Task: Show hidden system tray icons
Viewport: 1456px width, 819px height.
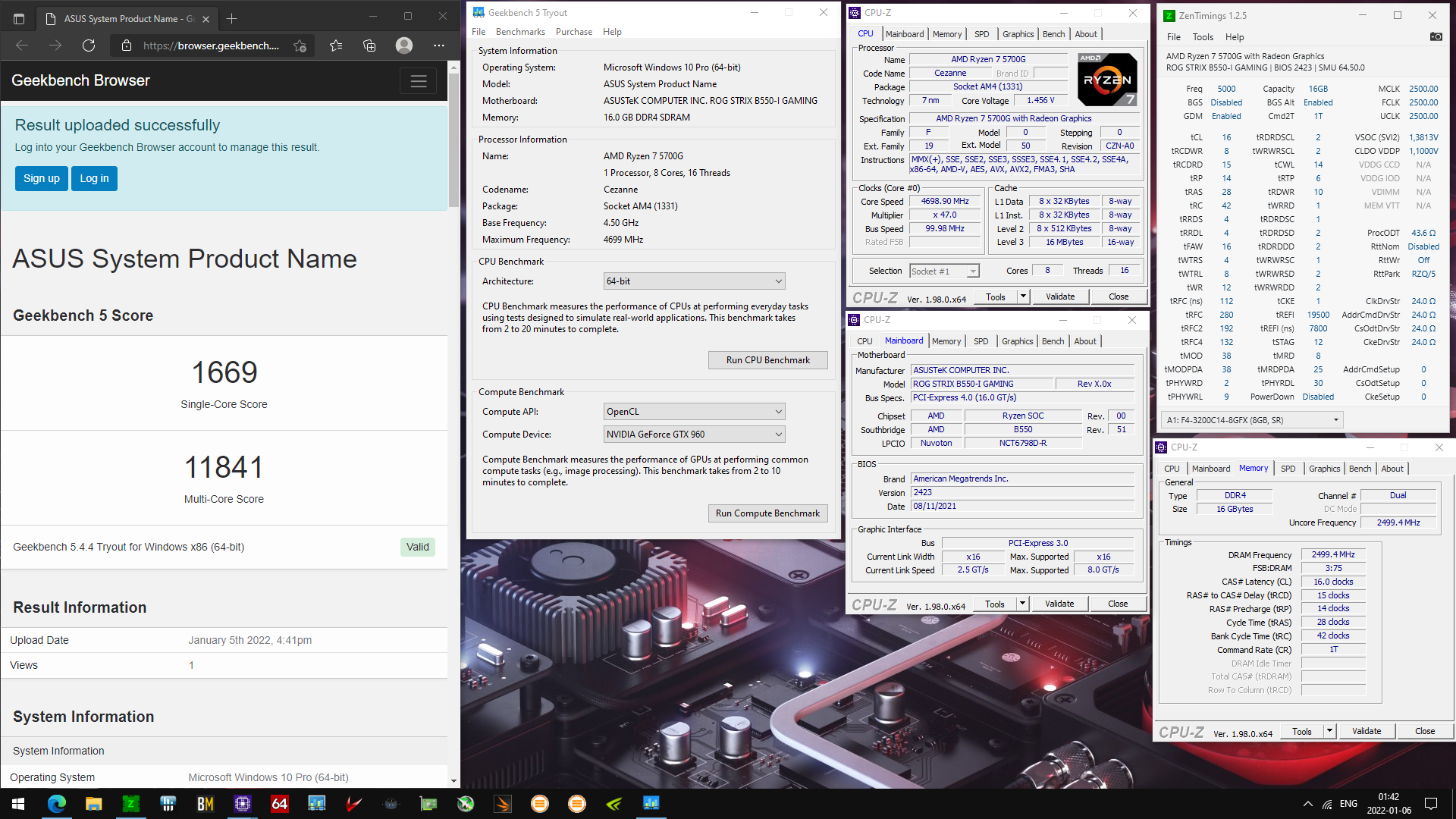Action: coord(1307,804)
